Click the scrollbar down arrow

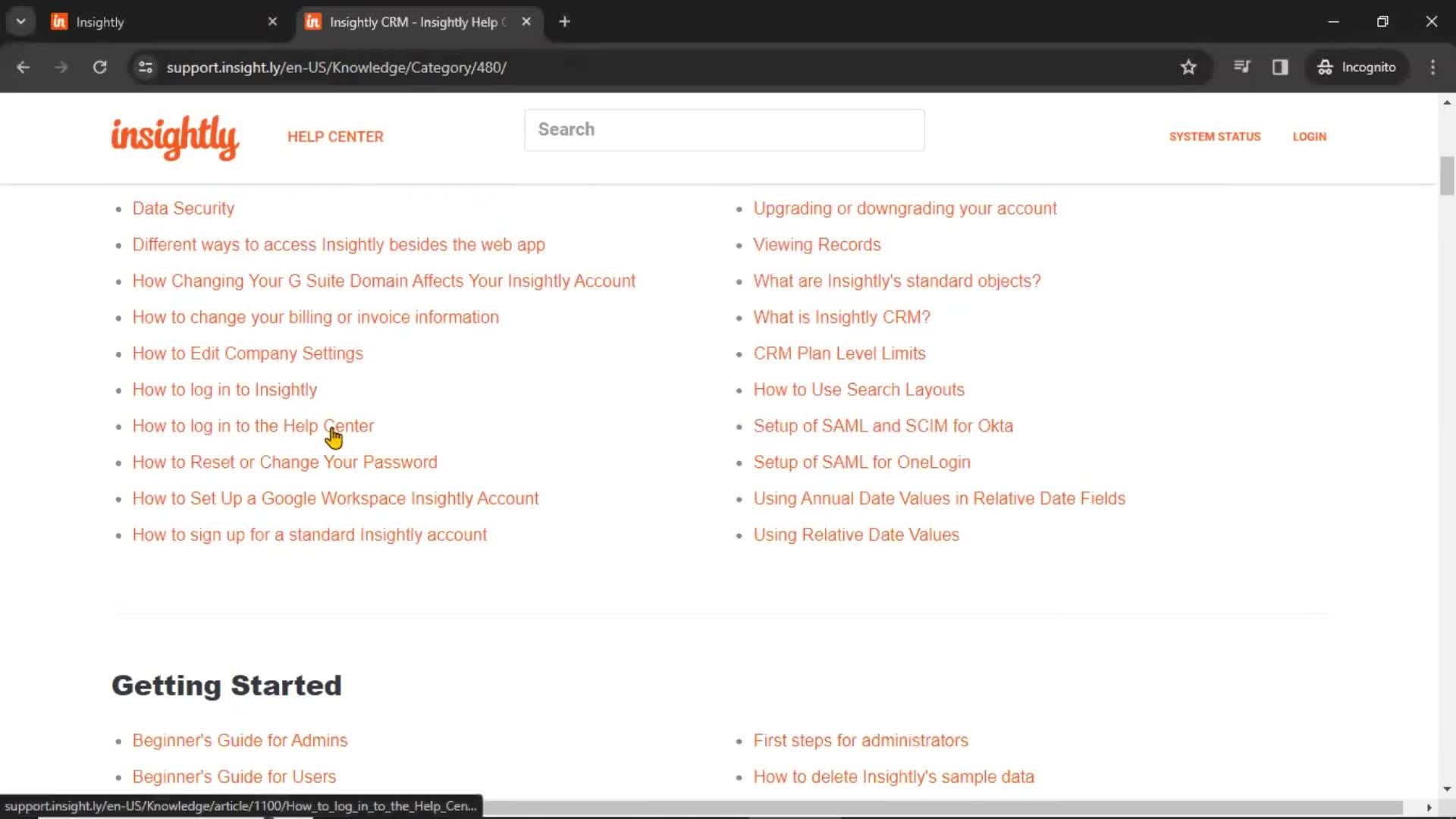click(x=1447, y=789)
